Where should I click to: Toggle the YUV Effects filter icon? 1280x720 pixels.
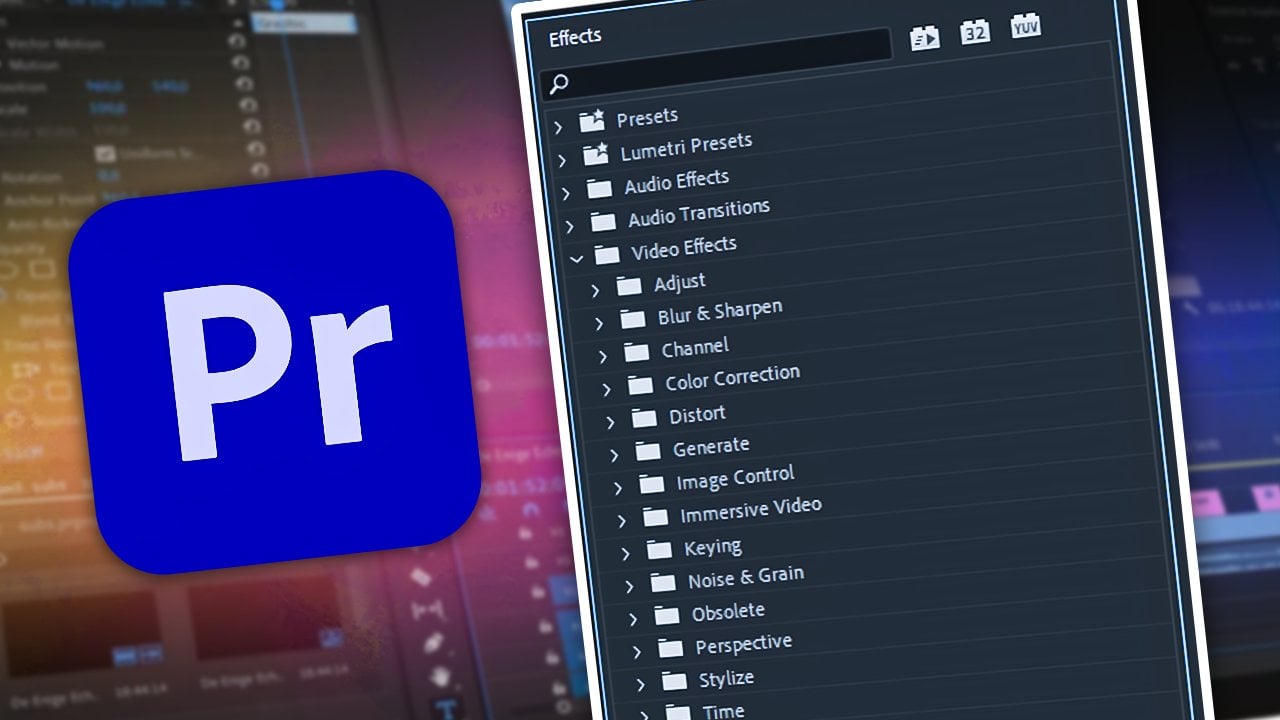(1025, 26)
